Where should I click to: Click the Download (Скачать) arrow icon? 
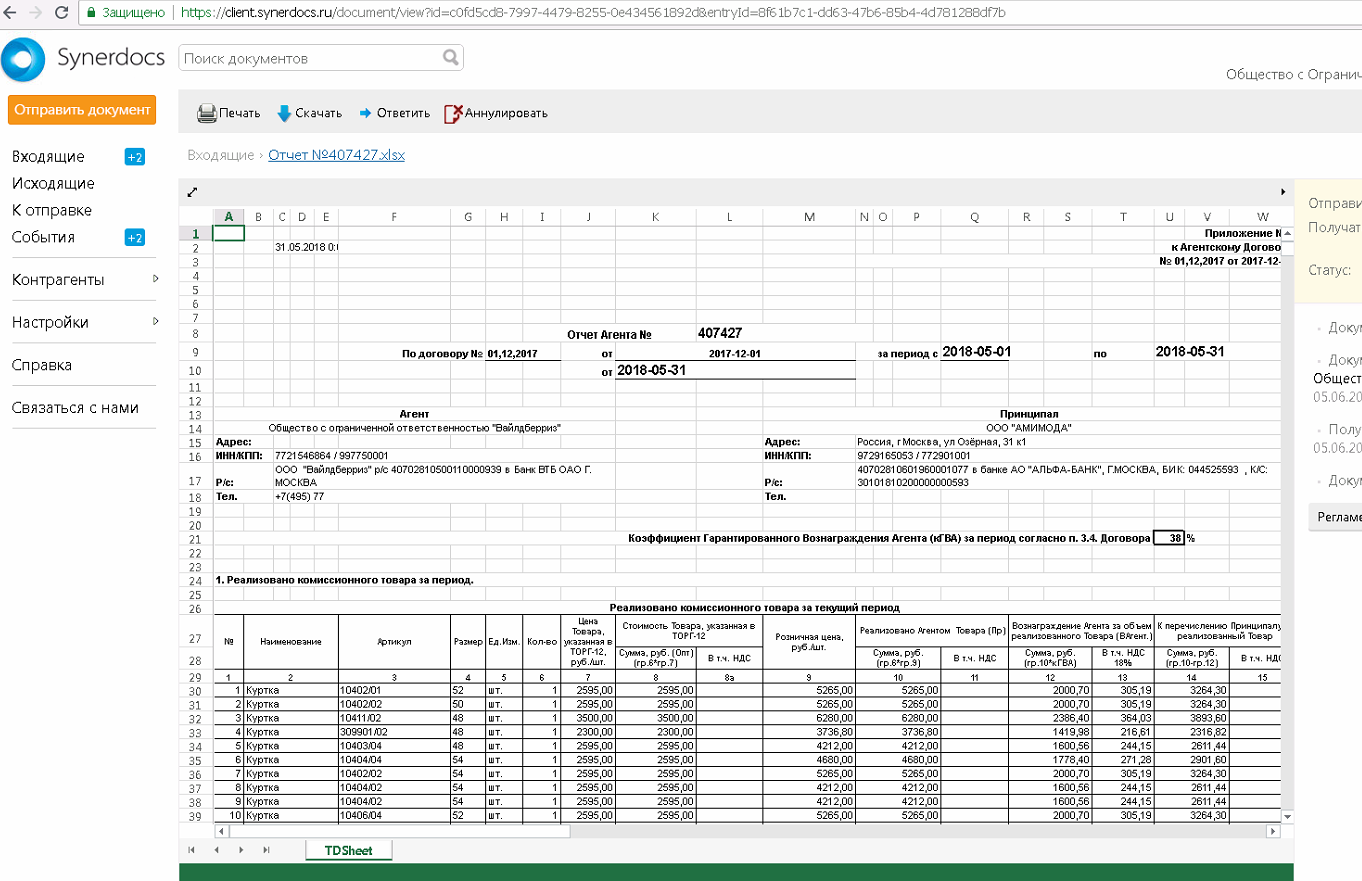[284, 113]
